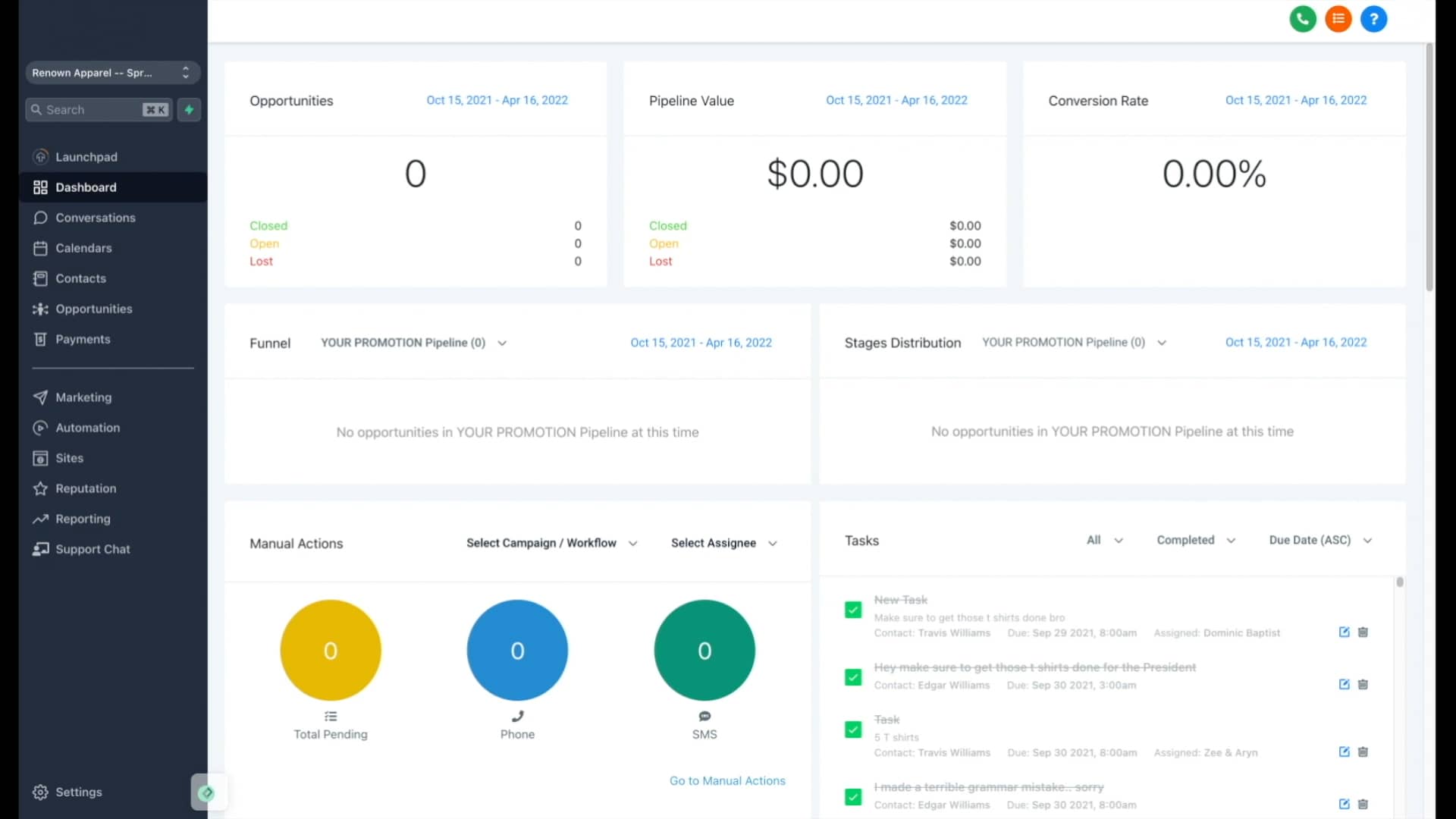The width and height of the screenshot is (1456, 819).
Task: Uncheck the completed New Task checkbox
Action: click(852, 610)
